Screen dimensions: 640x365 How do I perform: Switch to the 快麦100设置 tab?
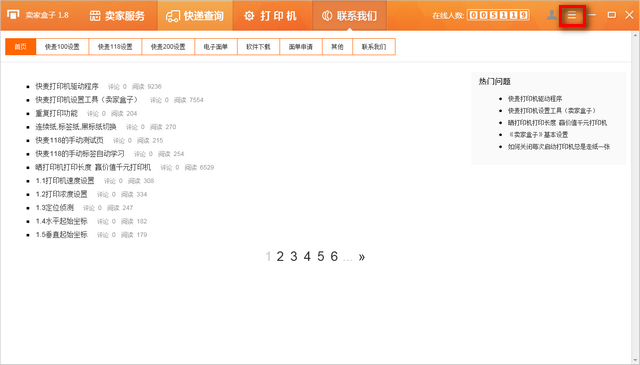[62, 47]
